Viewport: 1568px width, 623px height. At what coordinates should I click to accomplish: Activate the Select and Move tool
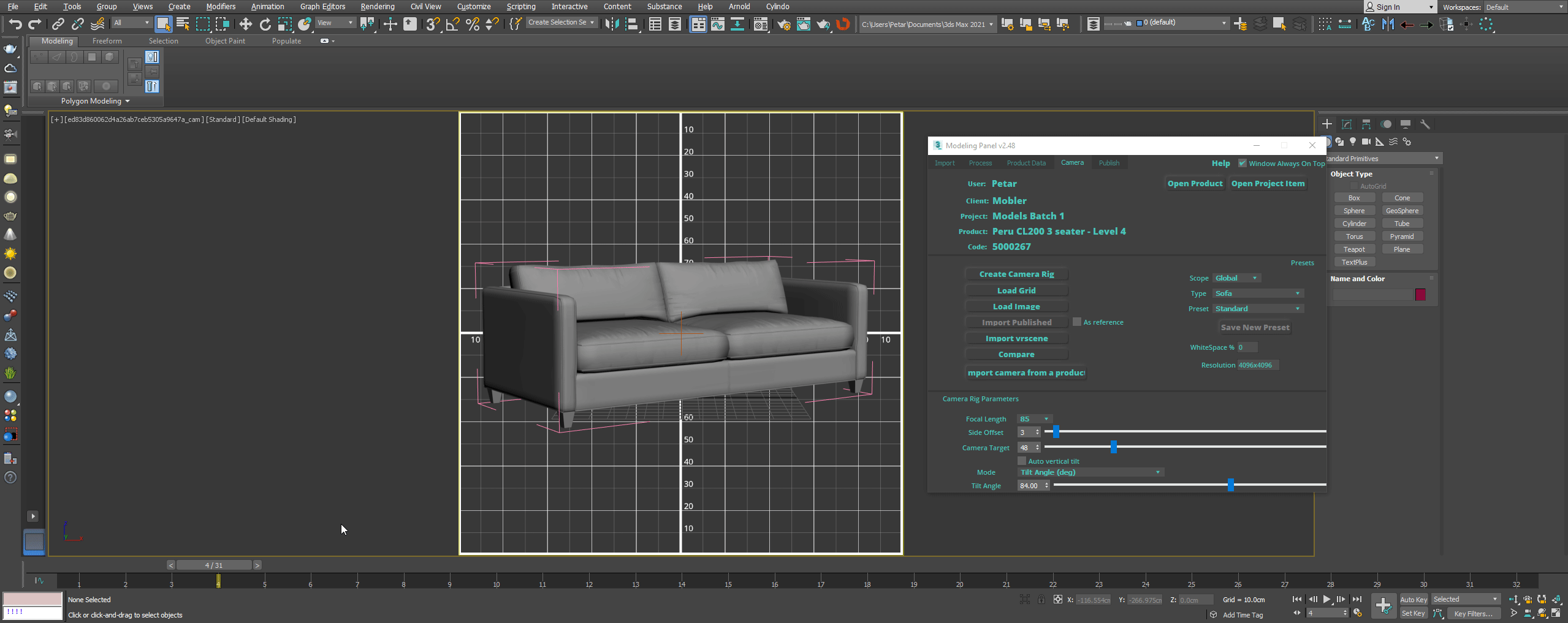point(245,24)
